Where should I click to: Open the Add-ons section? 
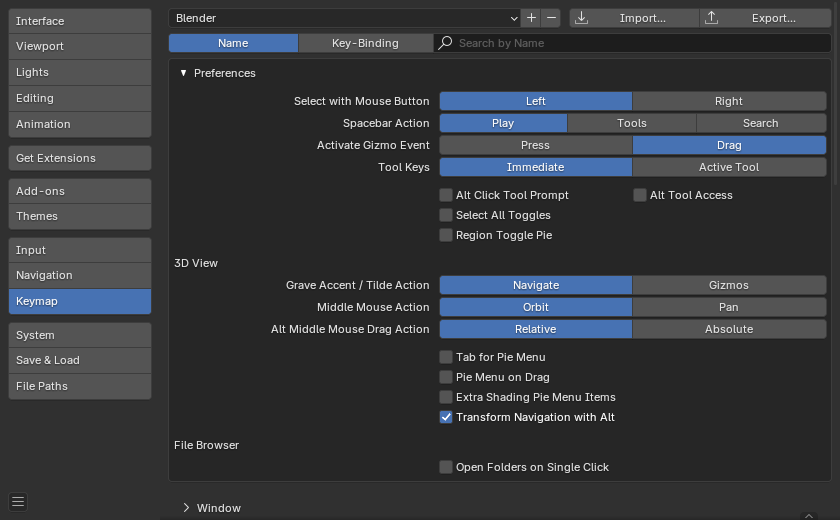pyautogui.click(x=80, y=191)
